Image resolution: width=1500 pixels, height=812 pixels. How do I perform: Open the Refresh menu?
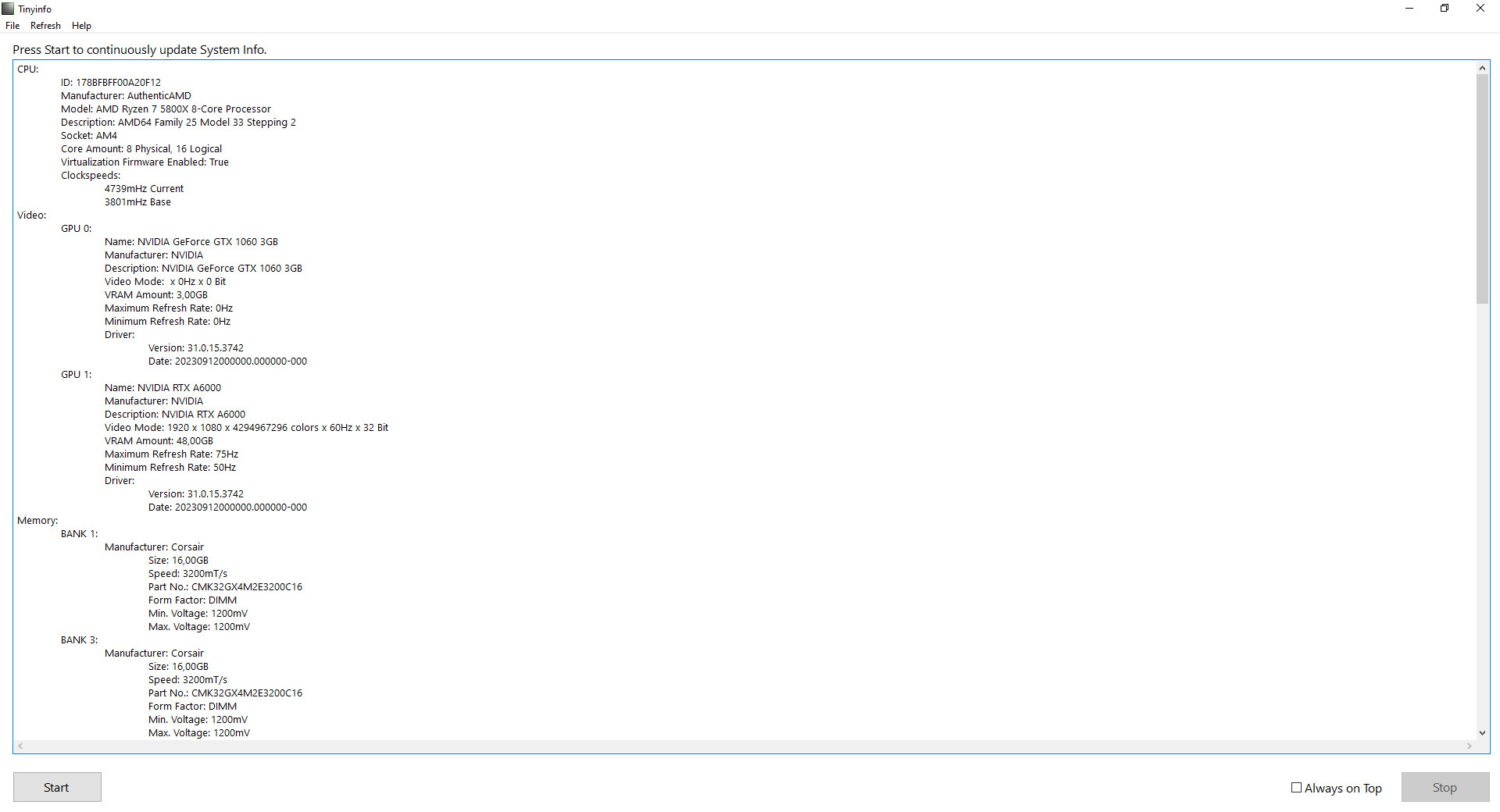(45, 26)
